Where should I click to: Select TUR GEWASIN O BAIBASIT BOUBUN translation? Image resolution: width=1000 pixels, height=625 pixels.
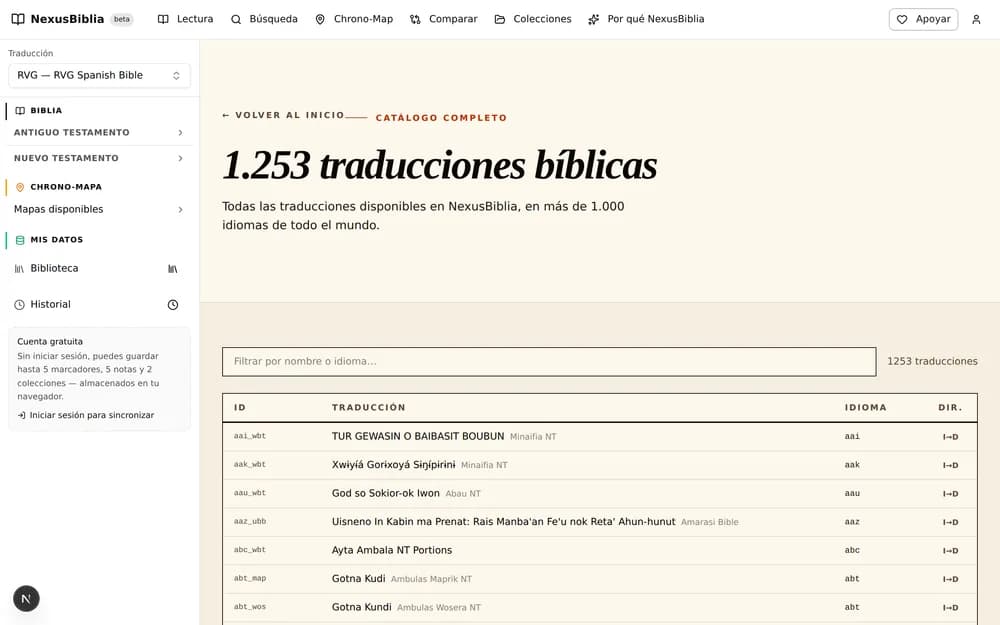click(x=418, y=437)
